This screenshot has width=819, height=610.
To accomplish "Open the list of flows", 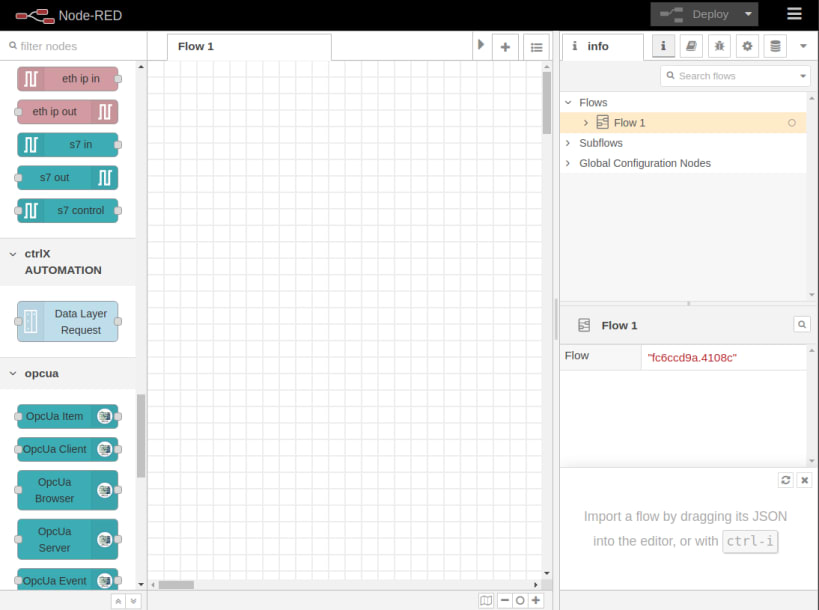I will point(536,47).
